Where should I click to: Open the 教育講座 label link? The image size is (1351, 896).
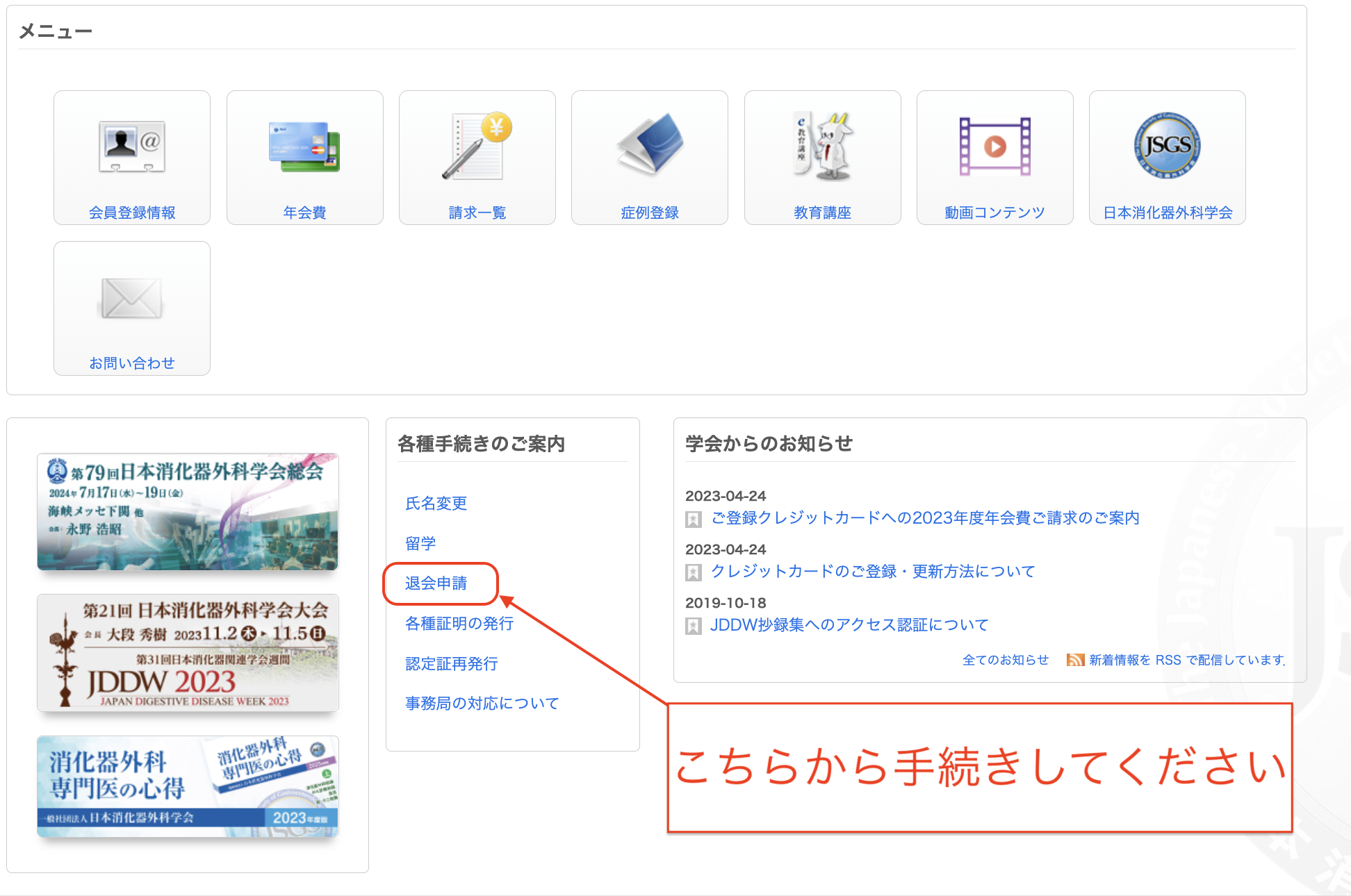tap(823, 213)
